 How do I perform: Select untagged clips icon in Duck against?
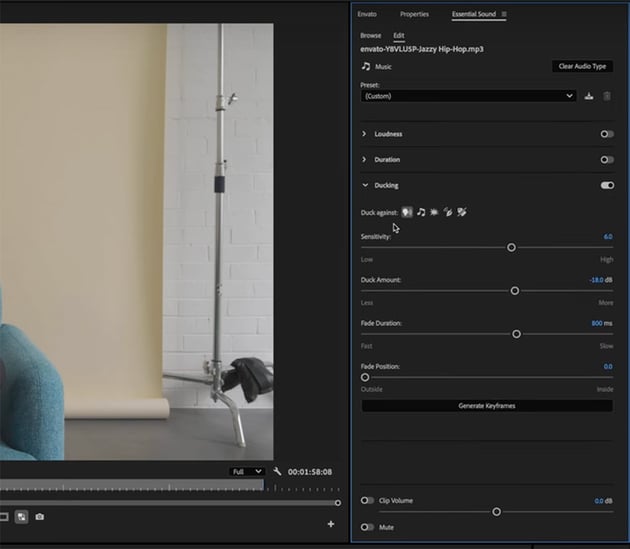(x=462, y=212)
